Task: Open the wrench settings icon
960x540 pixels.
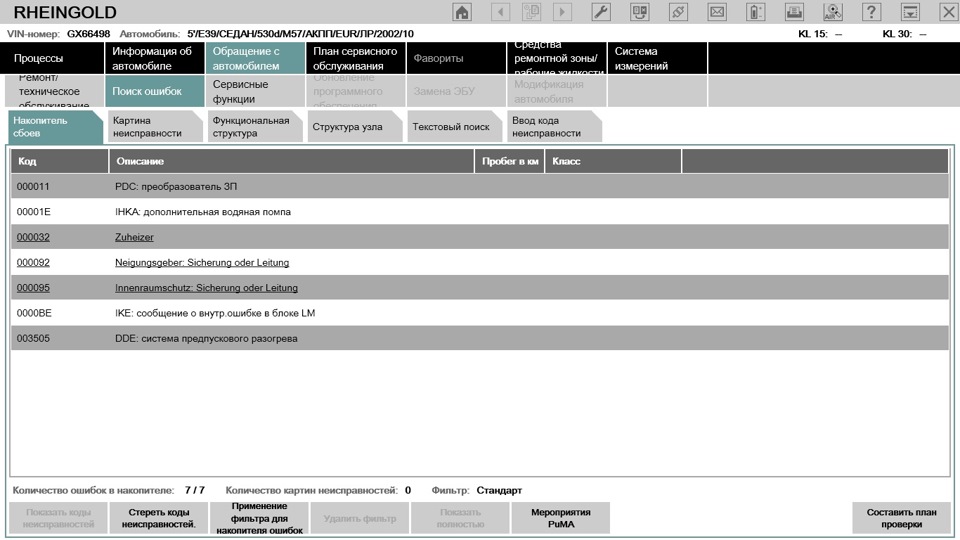Action: tap(601, 12)
